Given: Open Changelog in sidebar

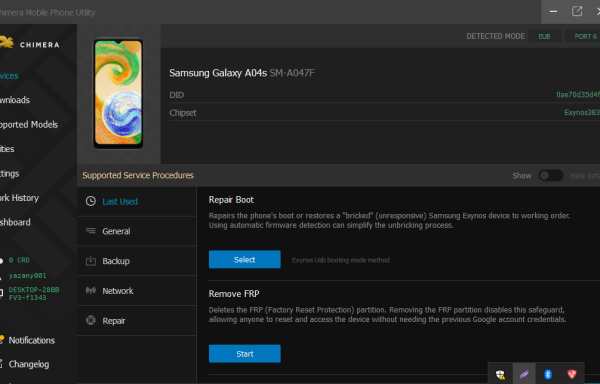Looking at the screenshot, I should coord(29,364).
